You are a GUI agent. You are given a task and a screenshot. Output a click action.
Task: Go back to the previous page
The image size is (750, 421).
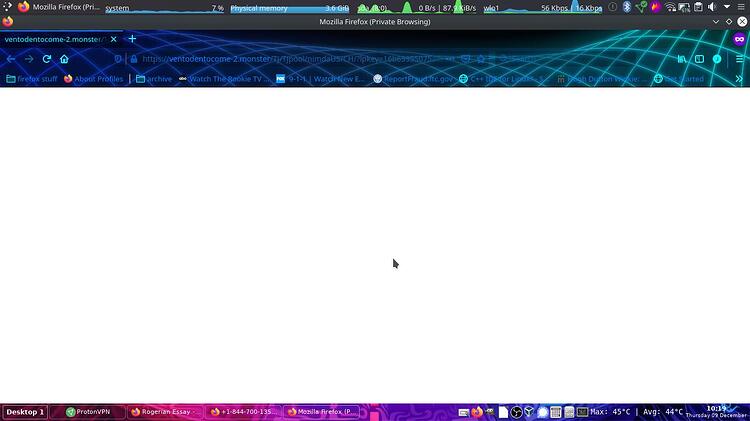click(x=11, y=59)
